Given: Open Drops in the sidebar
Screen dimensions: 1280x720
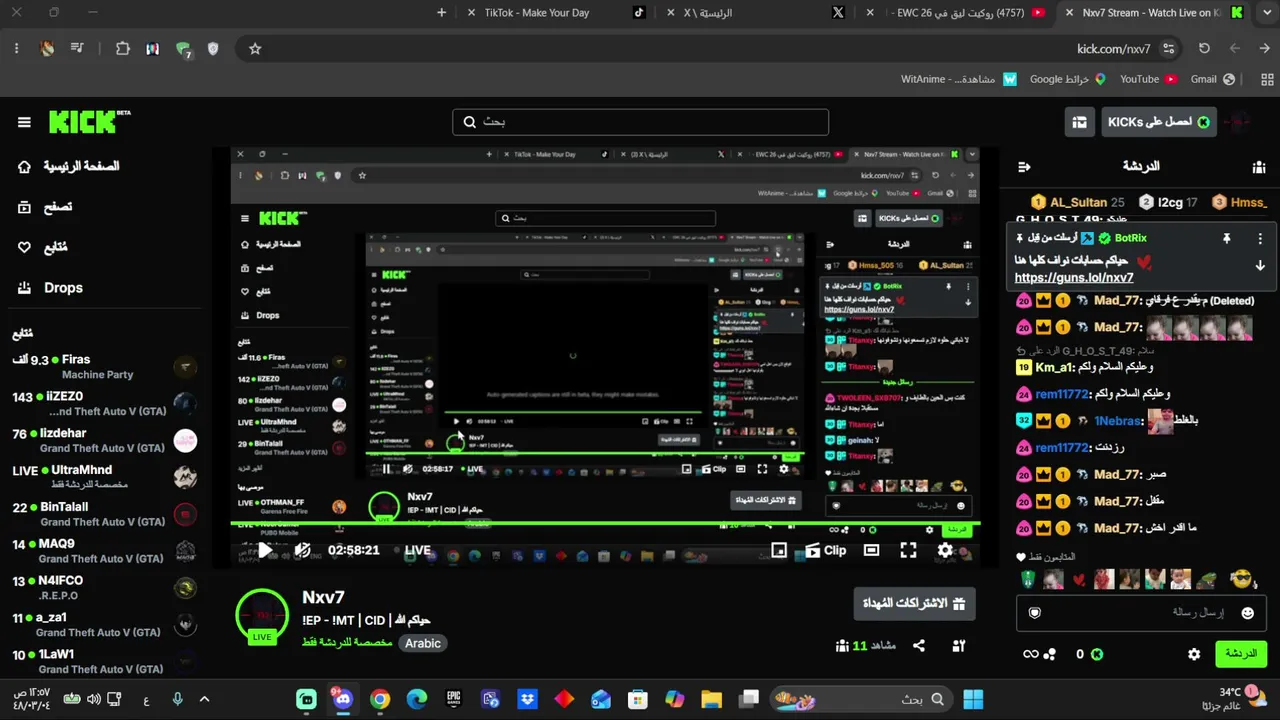Looking at the screenshot, I should click(50, 288).
